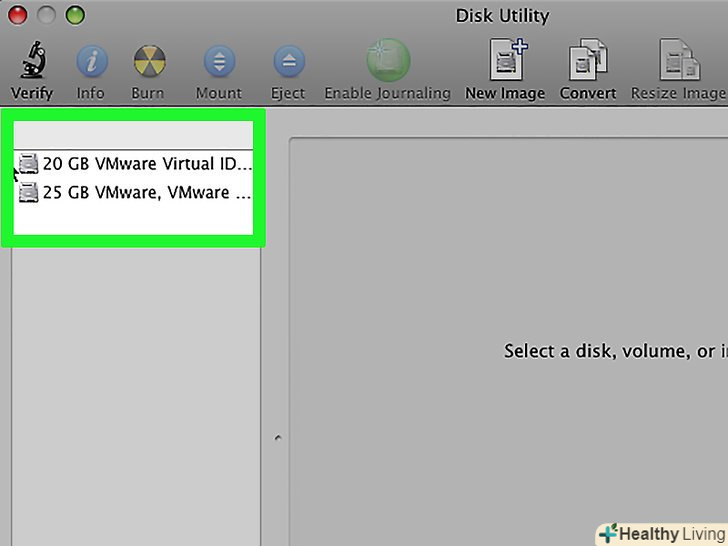Click the red close window button
This screenshot has height=546, width=728.
18,15
